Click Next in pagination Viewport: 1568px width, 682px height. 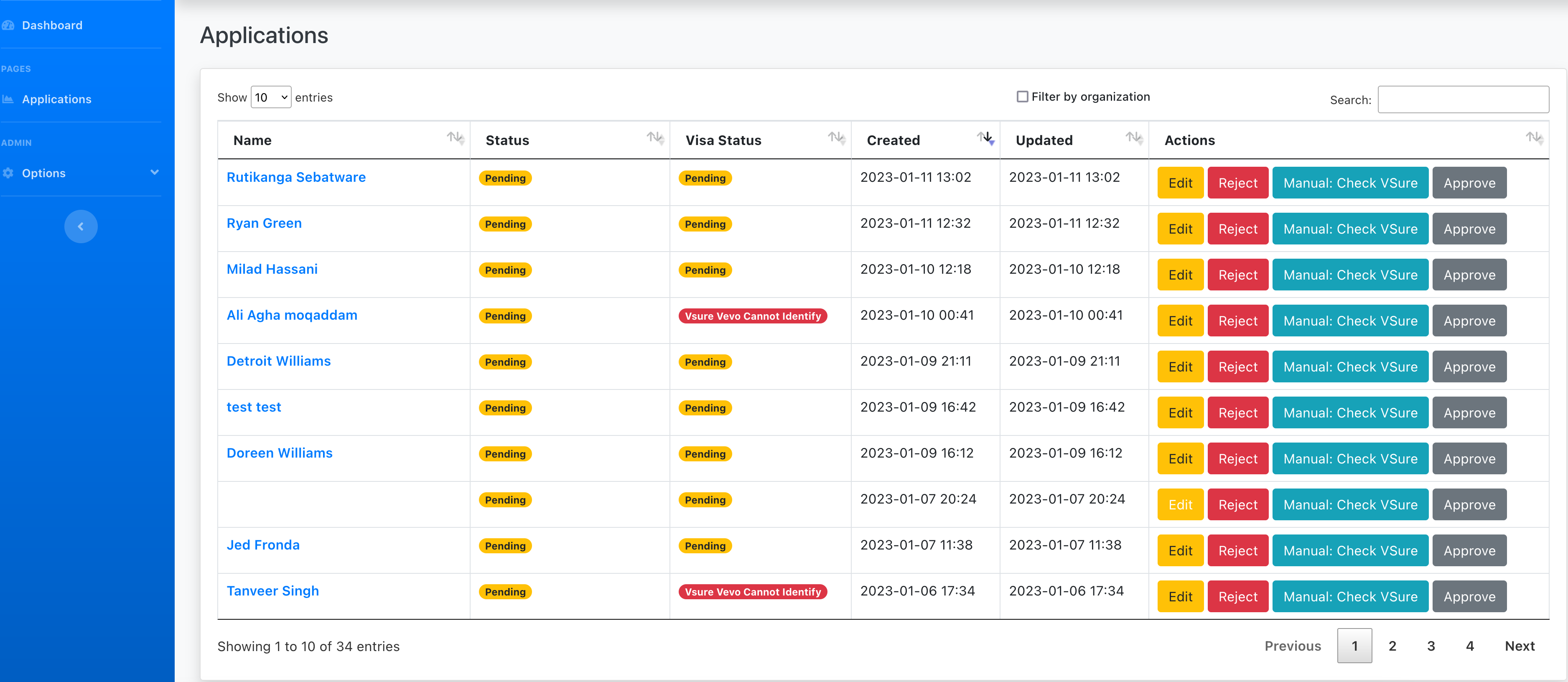coord(1520,646)
